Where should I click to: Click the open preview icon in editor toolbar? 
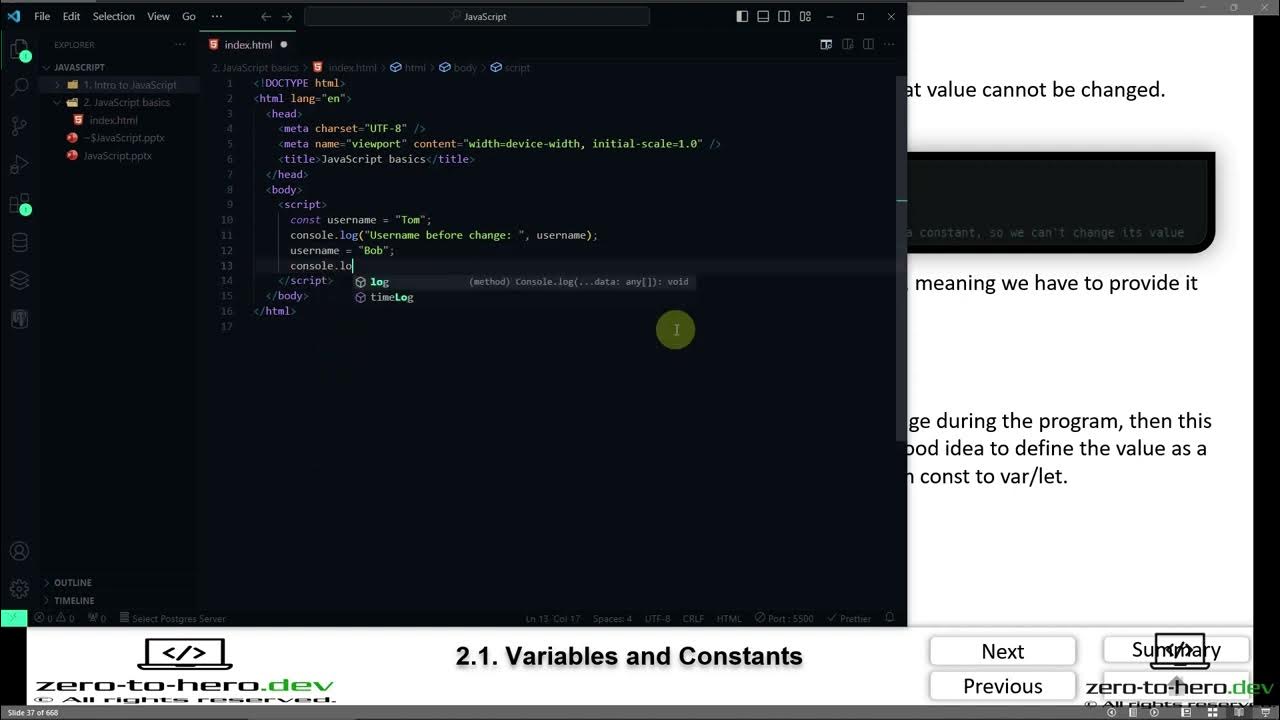point(826,45)
